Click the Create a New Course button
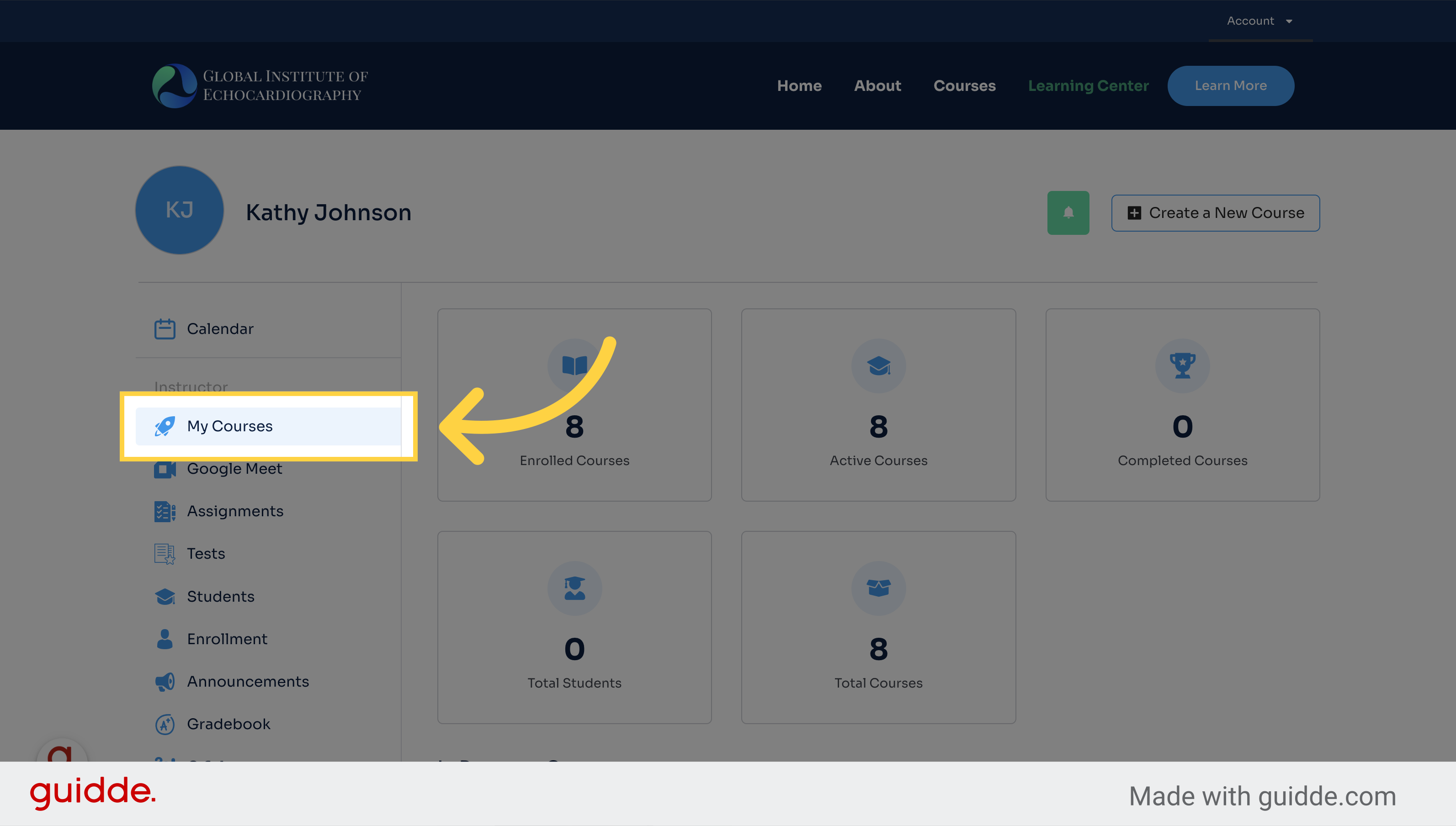The height and width of the screenshot is (826, 1456). (1215, 212)
